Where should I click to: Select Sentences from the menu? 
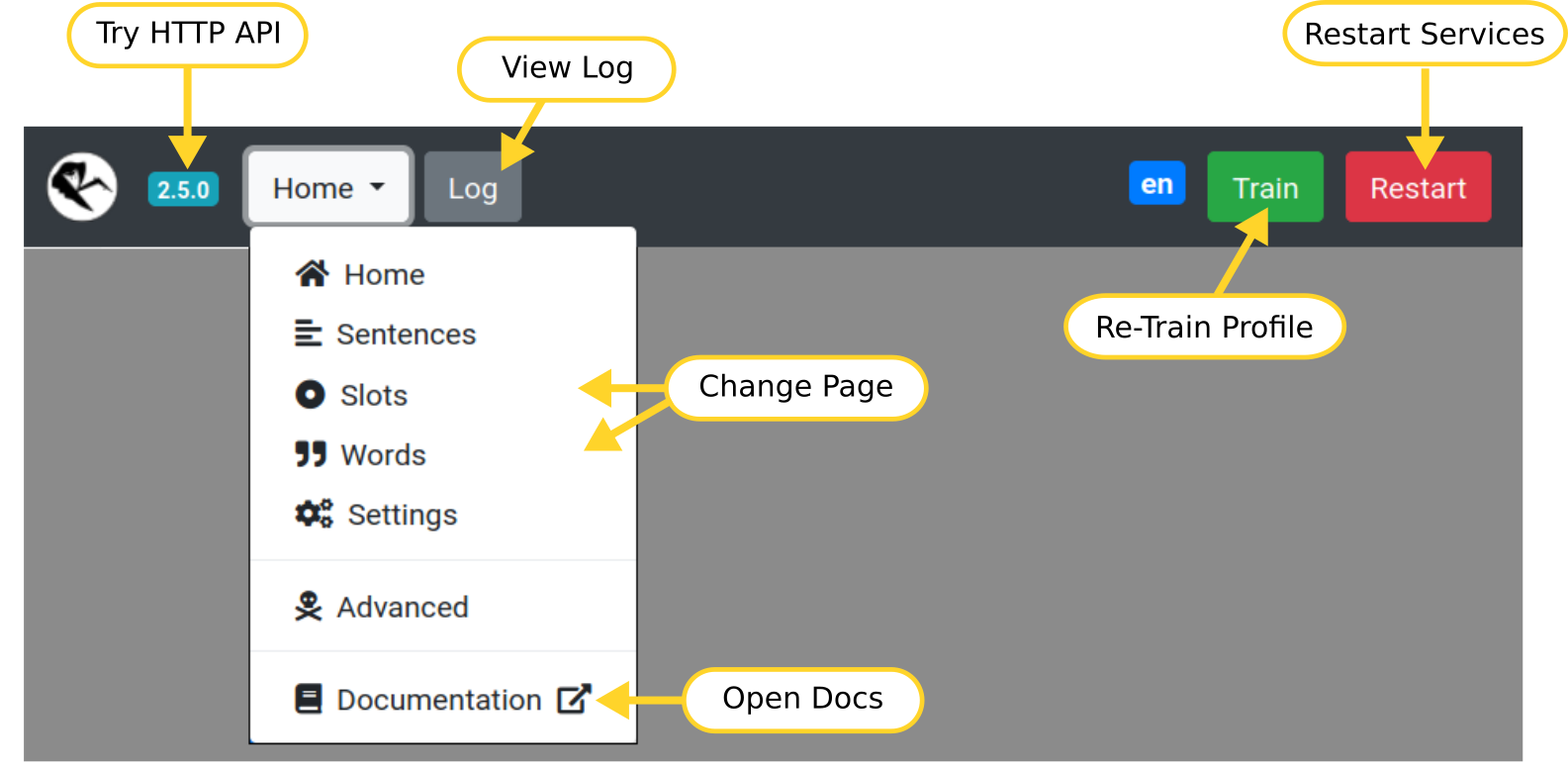pyautogui.click(x=404, y=334)
